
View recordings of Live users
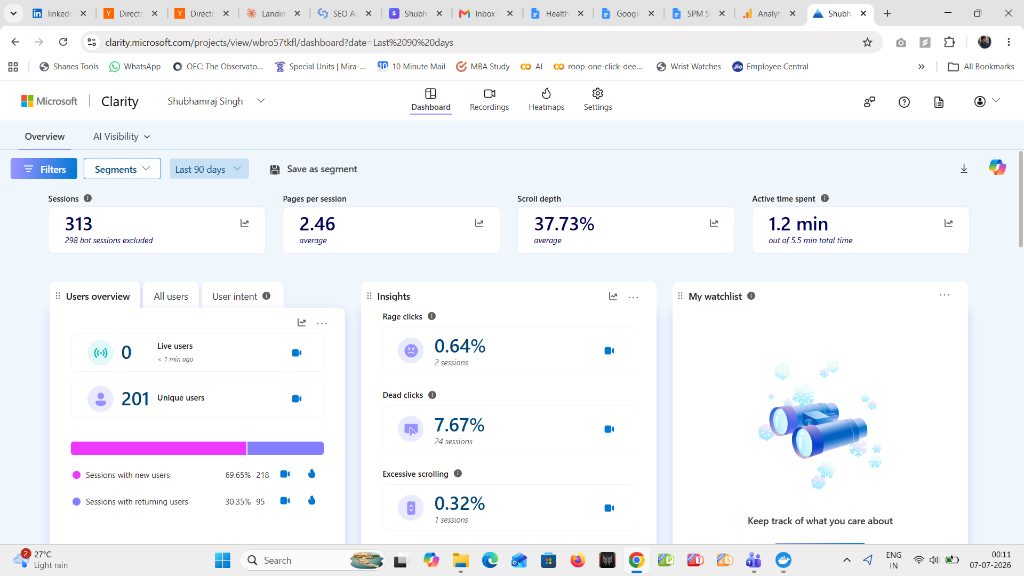coord(296,353)
